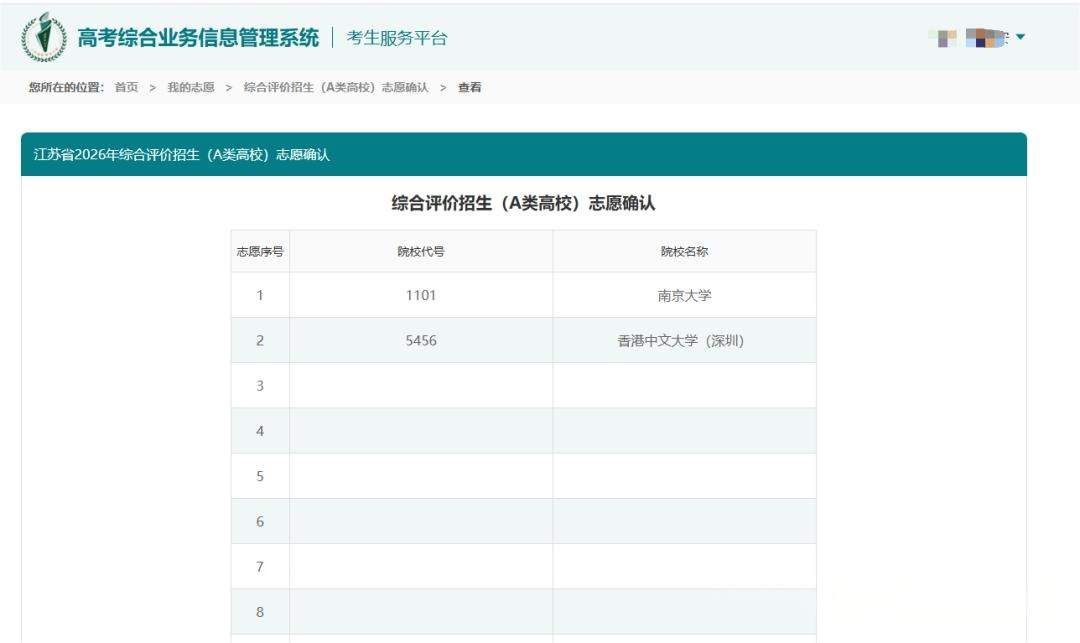Select the 香港中文大学（深圳） cell
The width and height of the screenshot is (1080, 643).
click(x=684, y=340)
